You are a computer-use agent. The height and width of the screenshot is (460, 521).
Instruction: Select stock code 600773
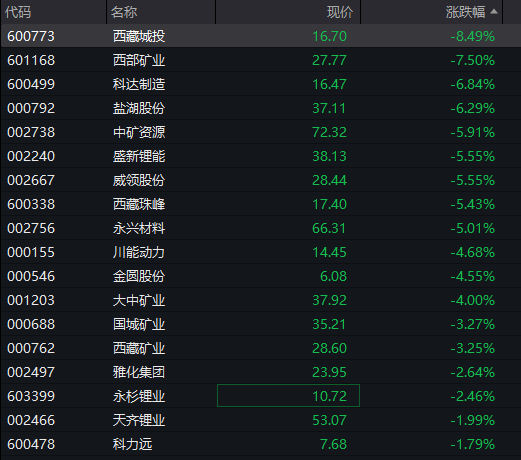31,36
